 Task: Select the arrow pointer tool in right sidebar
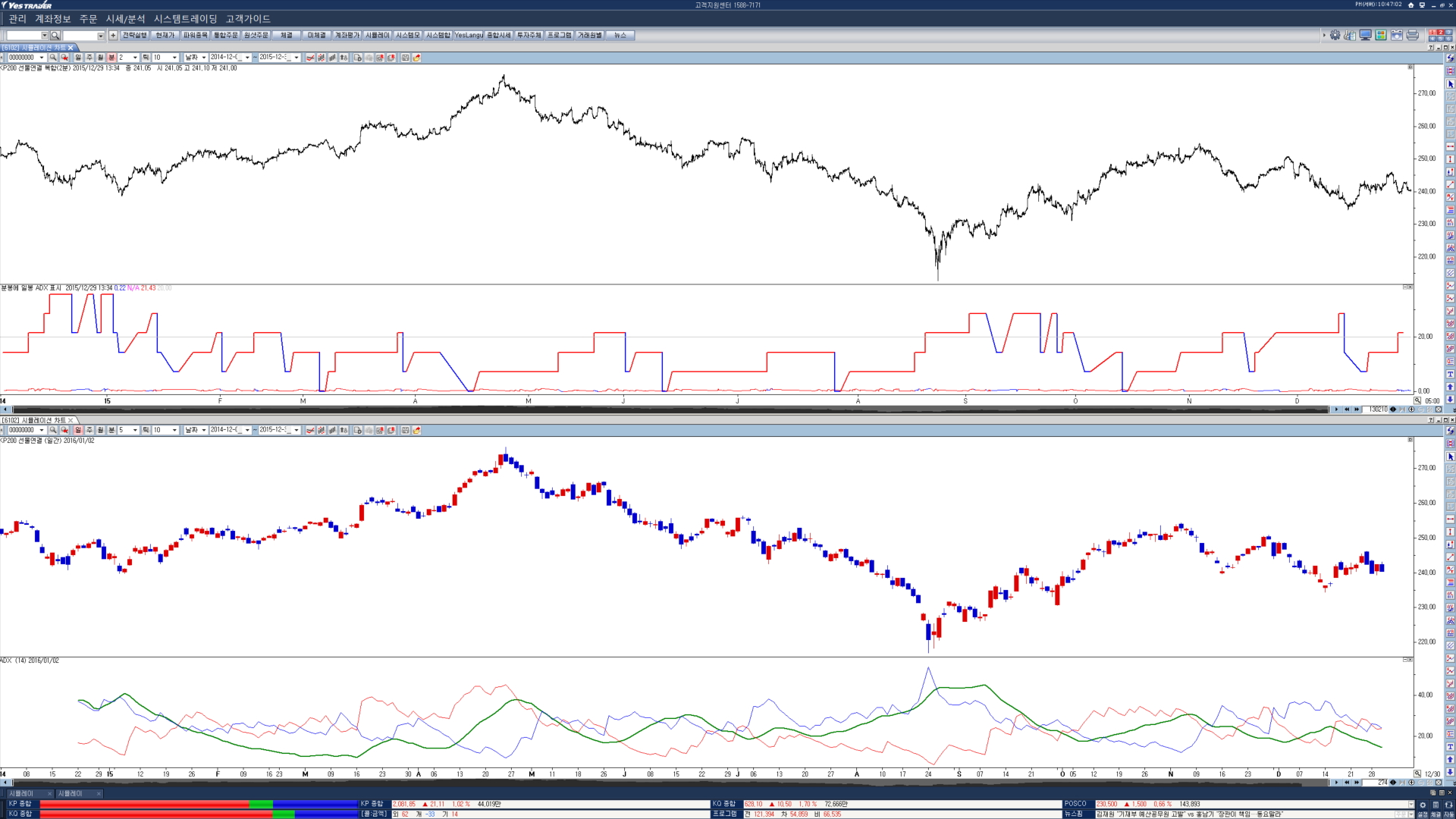click(x=1450, y=84)
